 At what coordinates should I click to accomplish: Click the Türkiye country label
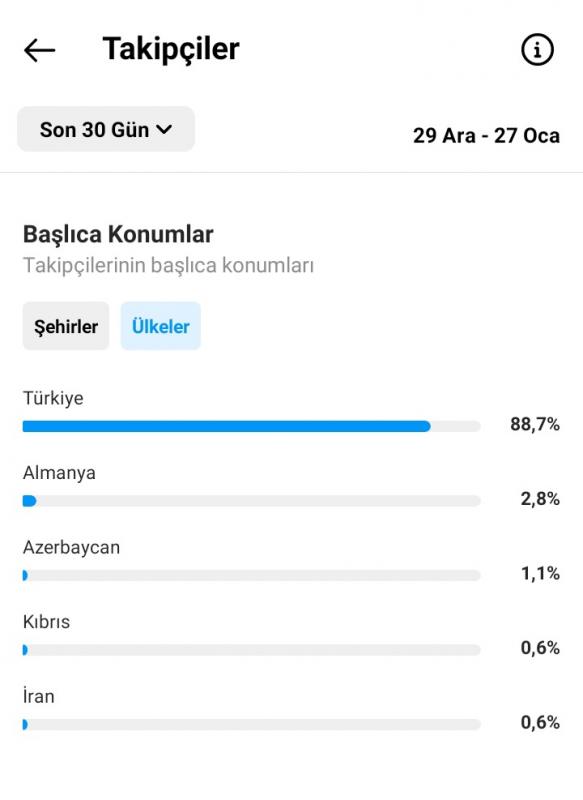tap(53, 398)
